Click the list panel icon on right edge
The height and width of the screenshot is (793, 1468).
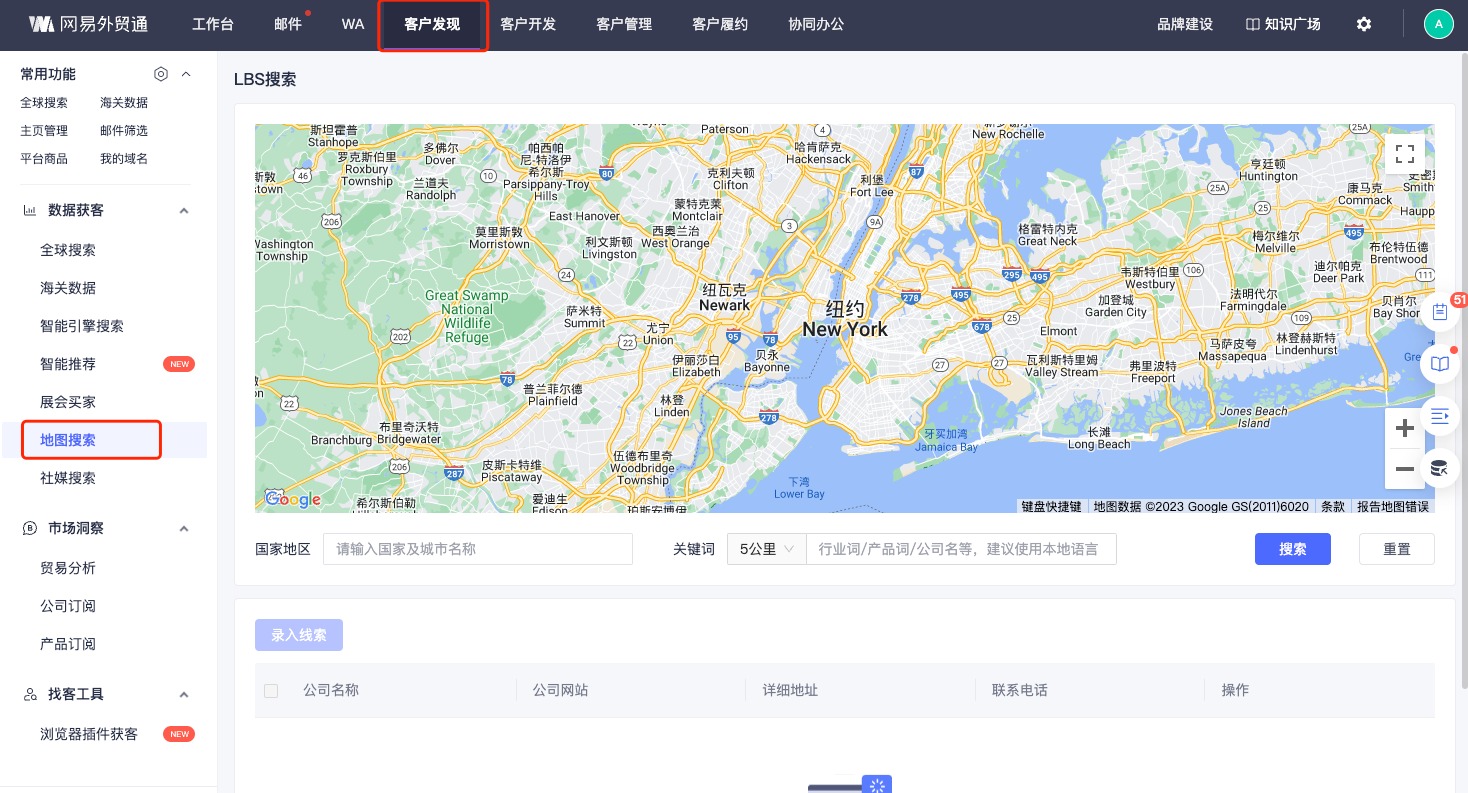pyautogui.click(x=1440, y=415)
